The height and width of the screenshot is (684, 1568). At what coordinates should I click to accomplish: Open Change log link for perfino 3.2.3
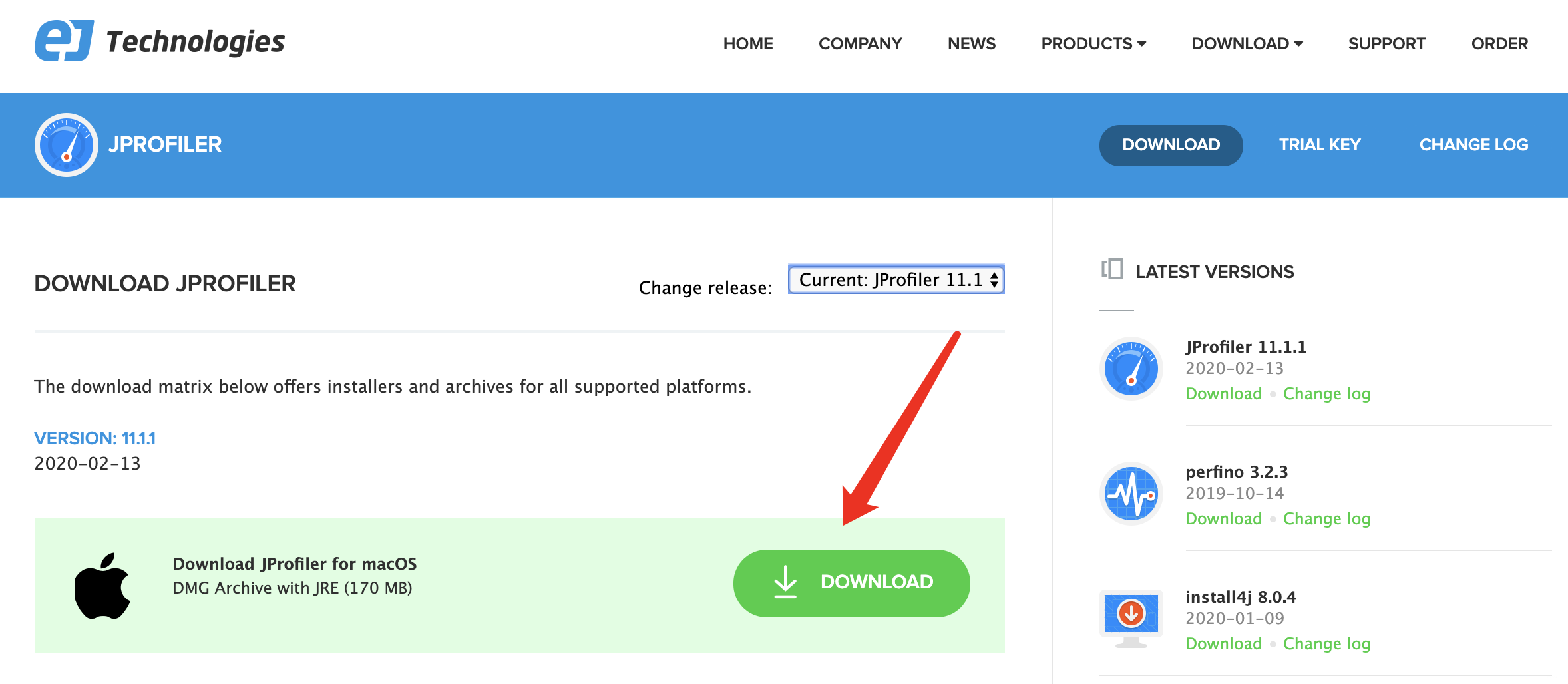click(x=1327, y=518)
